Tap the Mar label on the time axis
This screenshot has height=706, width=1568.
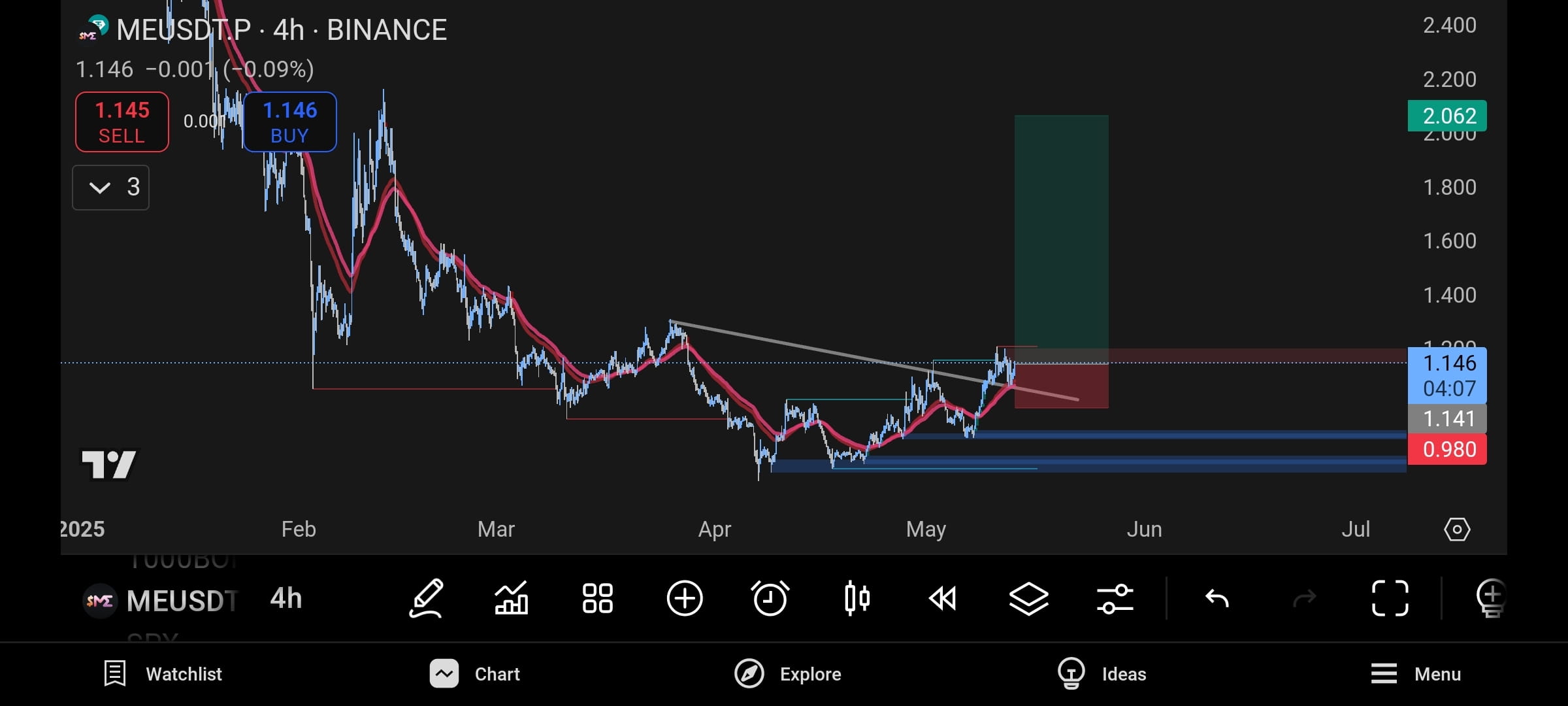(x=496, y=529)
